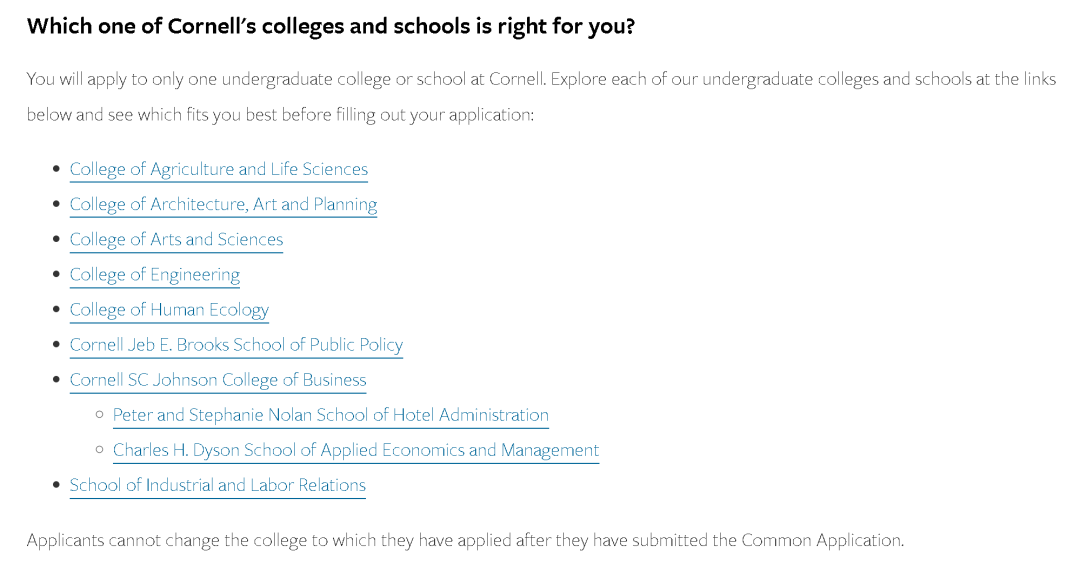
Task: Visit College of Architecture, Art and Planning
Action: (223, 205)
